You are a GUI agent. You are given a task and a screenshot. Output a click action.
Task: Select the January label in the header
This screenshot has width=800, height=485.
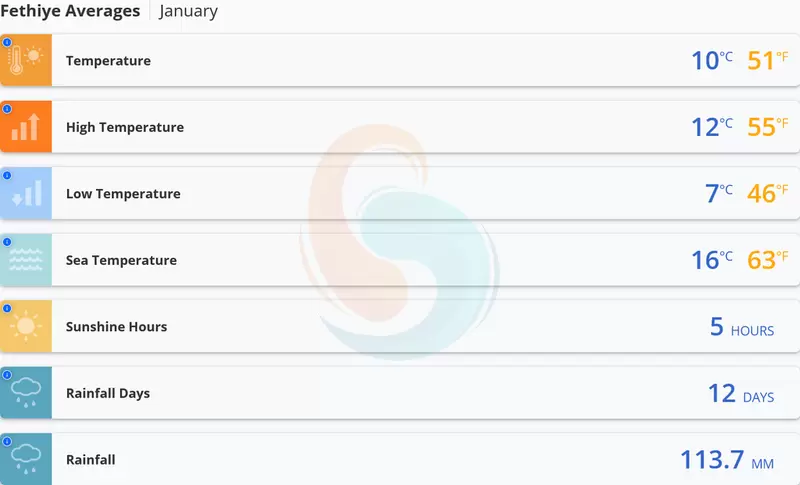coord(188,12)
